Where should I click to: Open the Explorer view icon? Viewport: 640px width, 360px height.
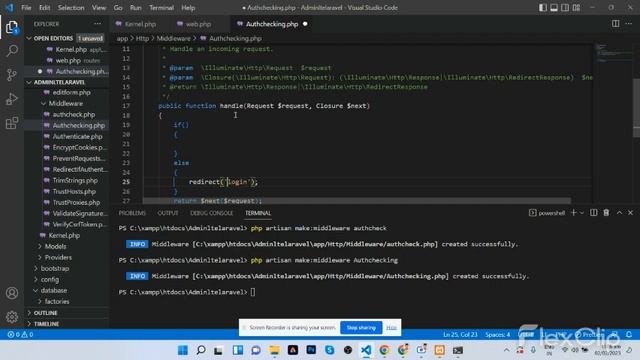point(12,27)
